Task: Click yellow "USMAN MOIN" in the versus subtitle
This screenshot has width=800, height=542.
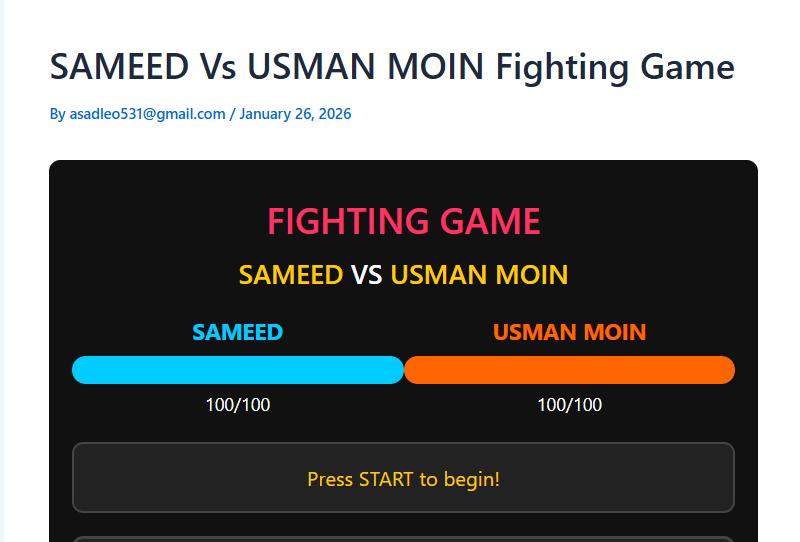Action: pyautogui.click(x=479, y=274)
